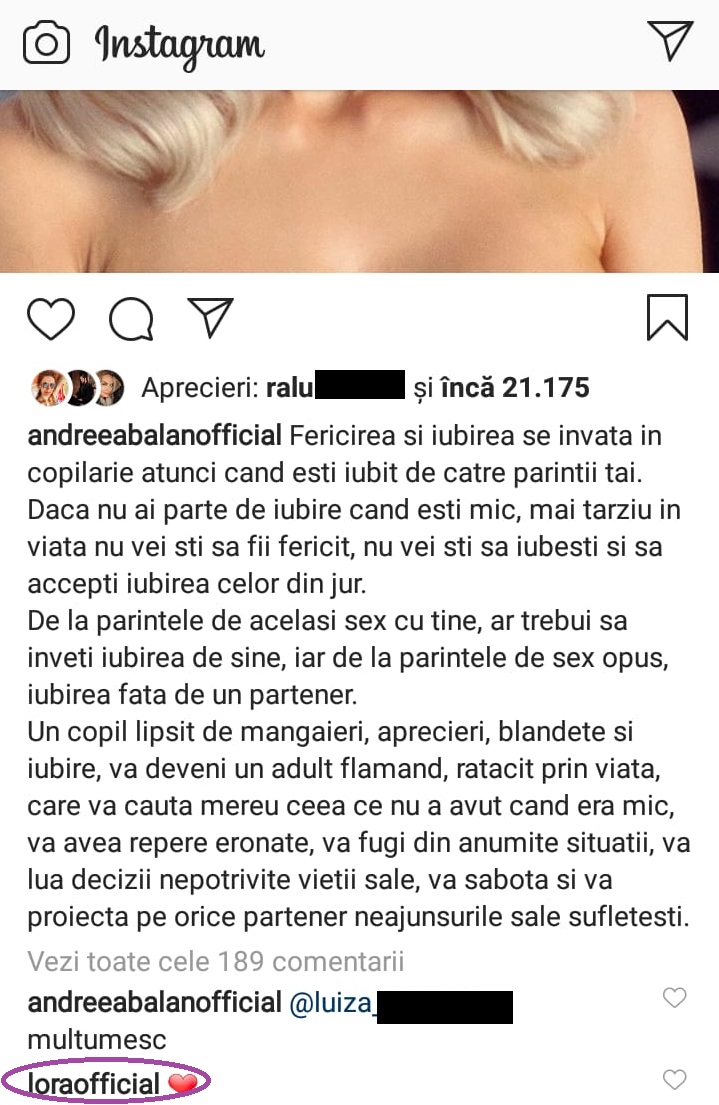The height and width of the screenshot is (1105, 719).
Task: Like the post with heart icon
Action: pyautogui.click(x=51, y=319)
